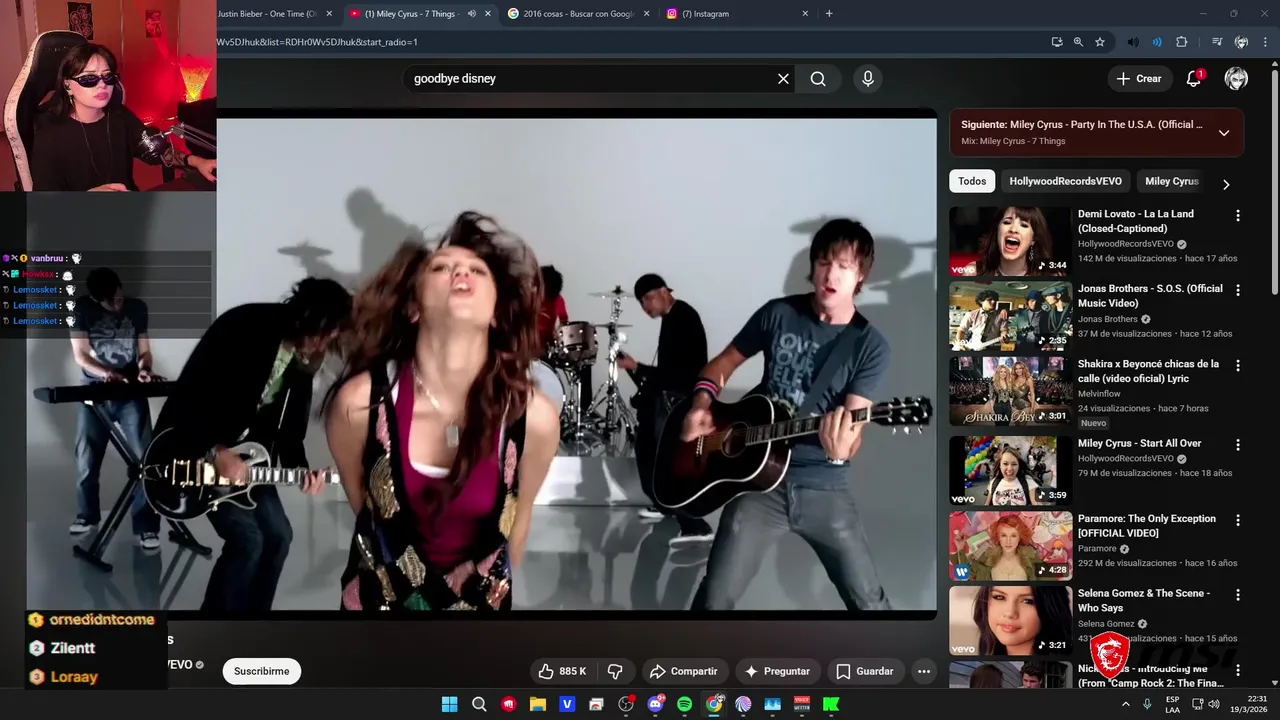Open Google Chrome from the taskbar

point(714,704)
